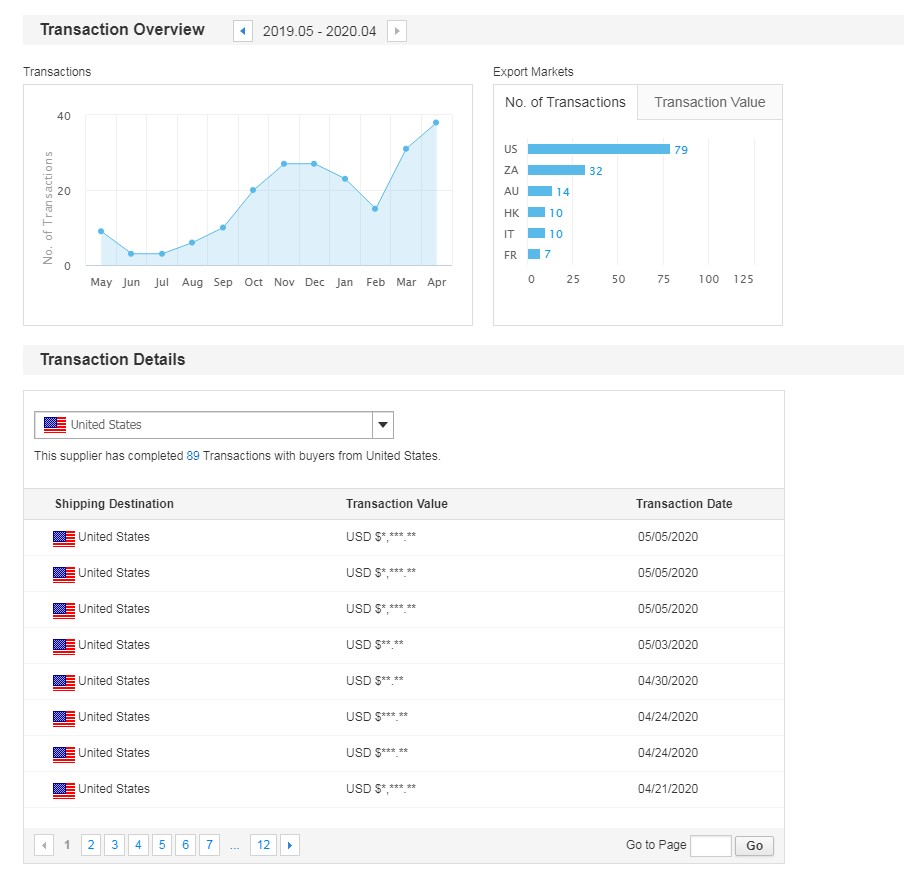904x869 pixels.
Task: Click the Go to Page input field
Action: click(710, 846)
